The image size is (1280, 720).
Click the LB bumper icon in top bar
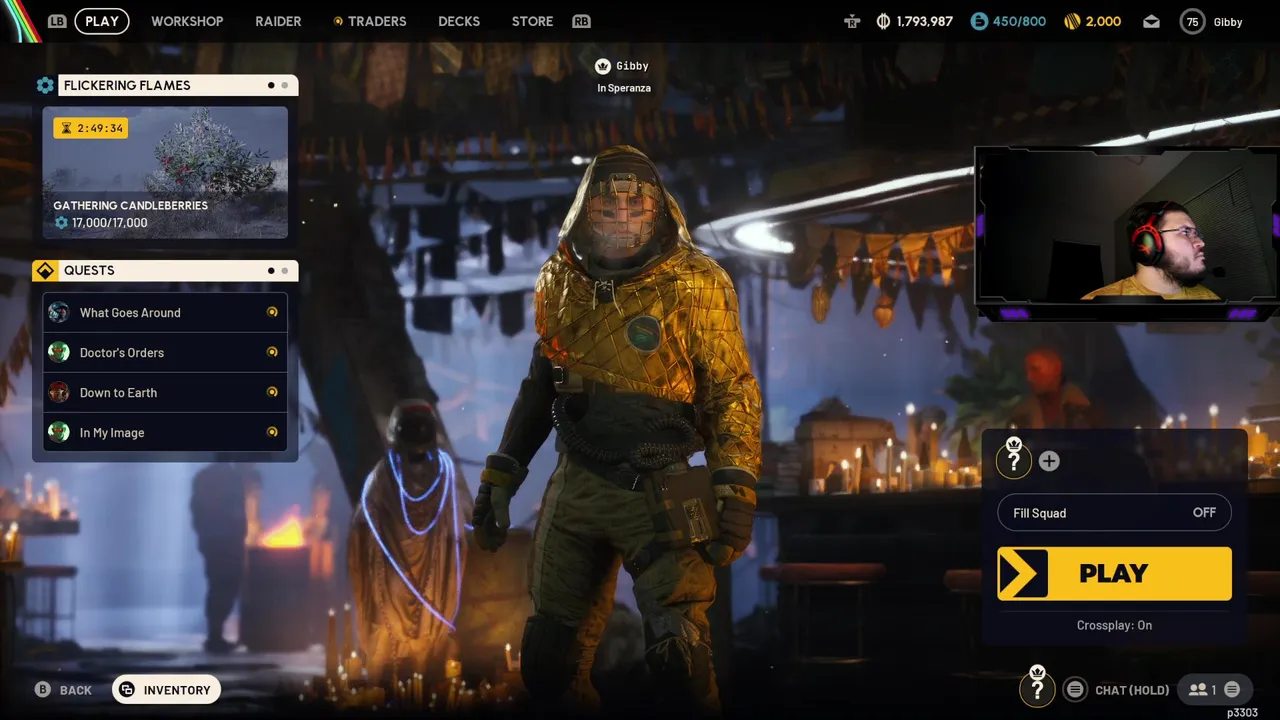[57, 21]
